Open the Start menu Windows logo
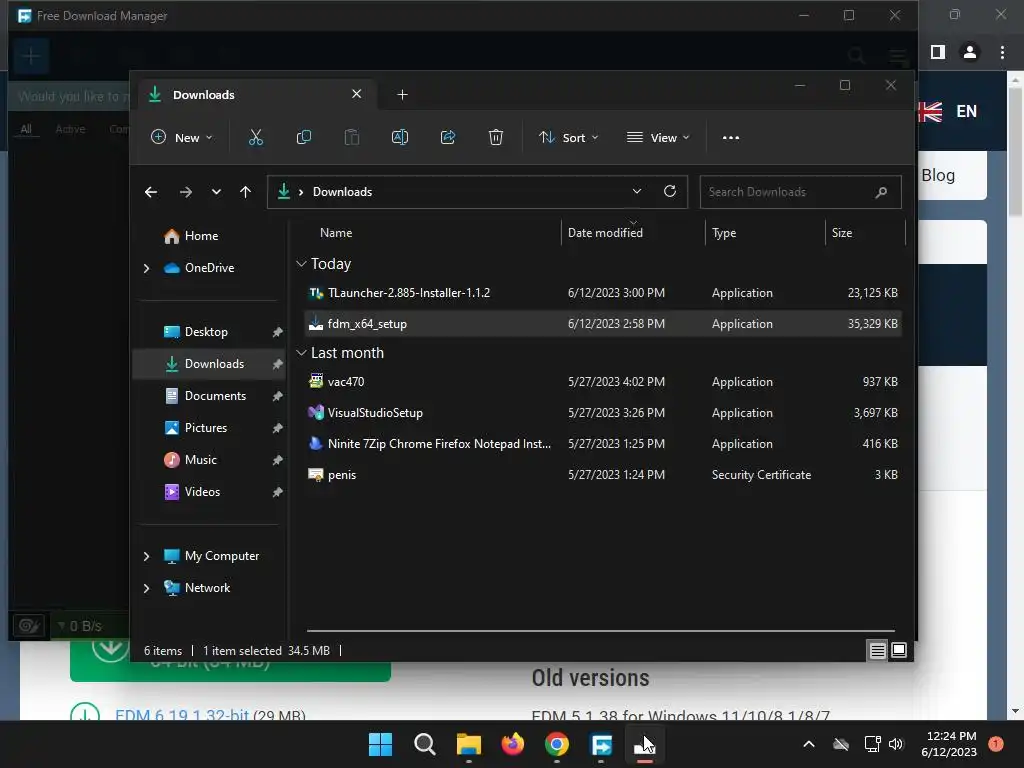This screenshot has width=1024, height=768. coord(380,744)
